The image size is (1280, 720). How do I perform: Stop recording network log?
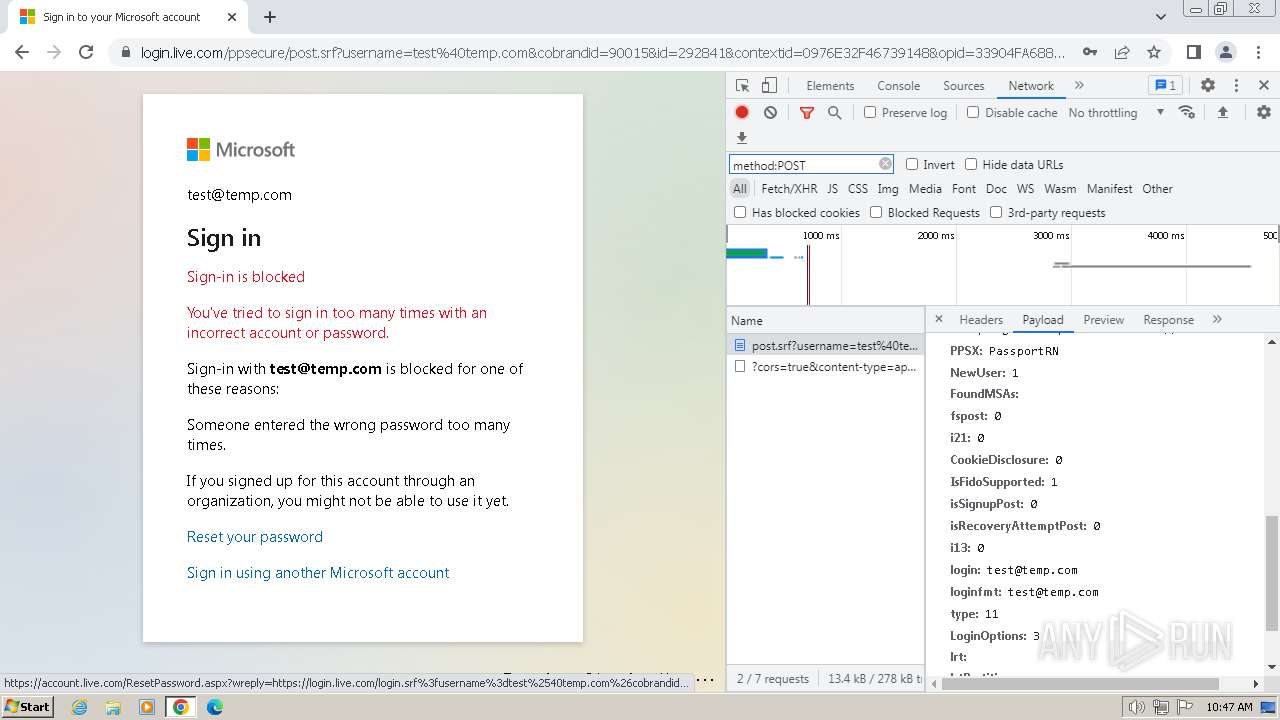point(742,113)
